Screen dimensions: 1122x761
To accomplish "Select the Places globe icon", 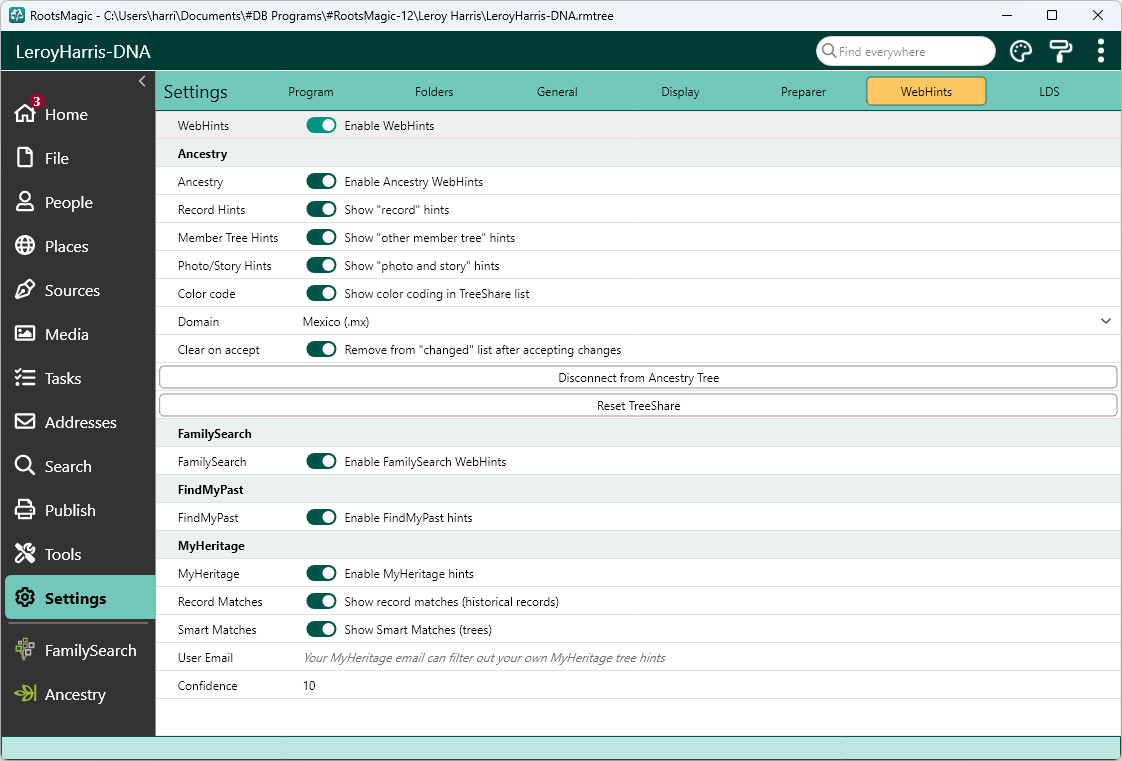I will (25, 245).
